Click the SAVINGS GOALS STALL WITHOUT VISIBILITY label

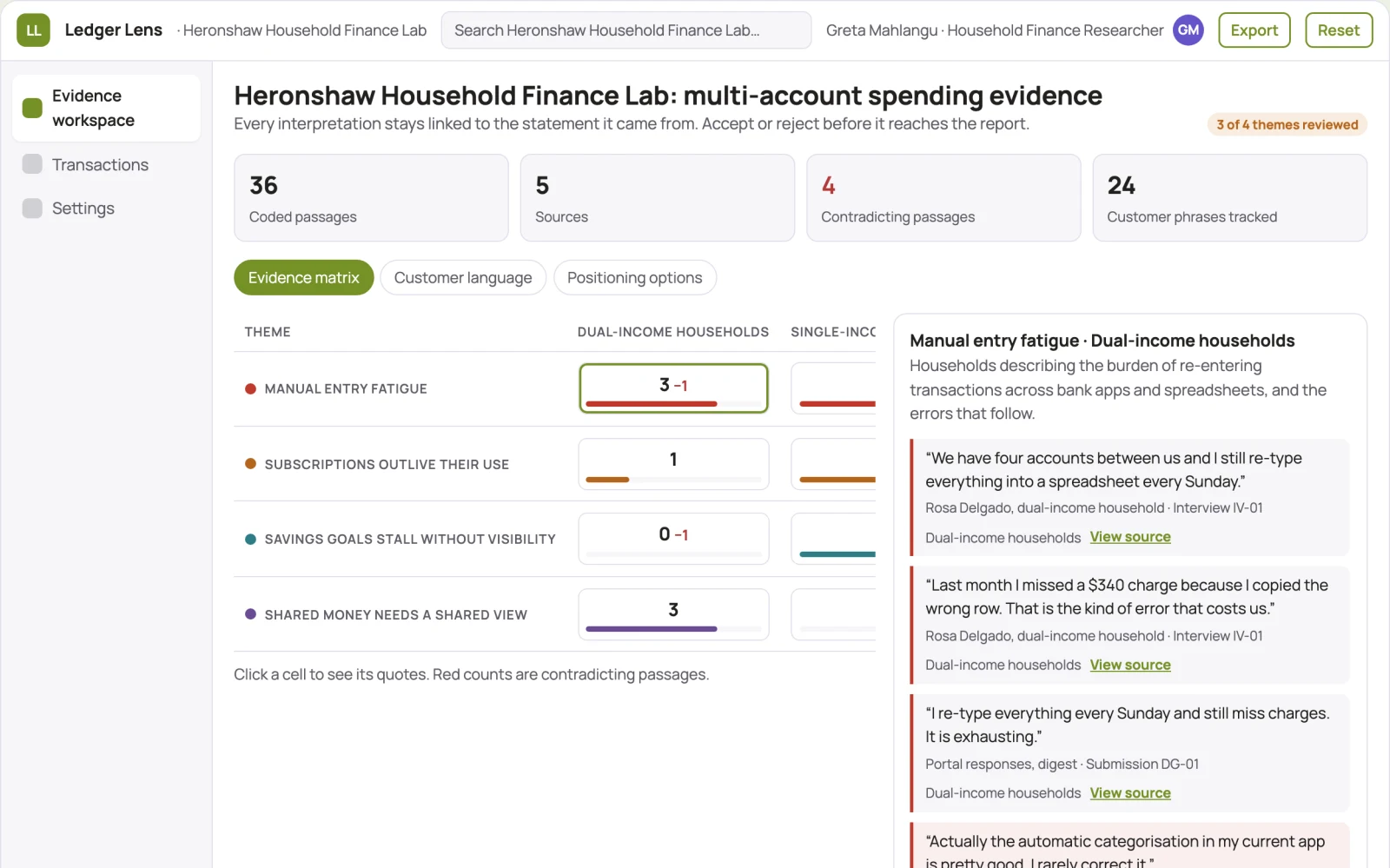[x=410, y=540]
